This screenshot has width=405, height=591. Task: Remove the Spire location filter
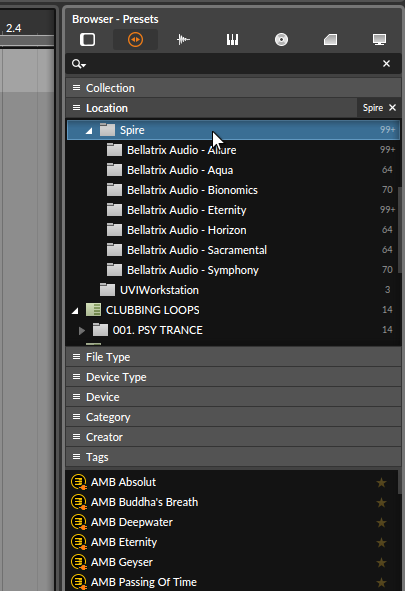393,108
